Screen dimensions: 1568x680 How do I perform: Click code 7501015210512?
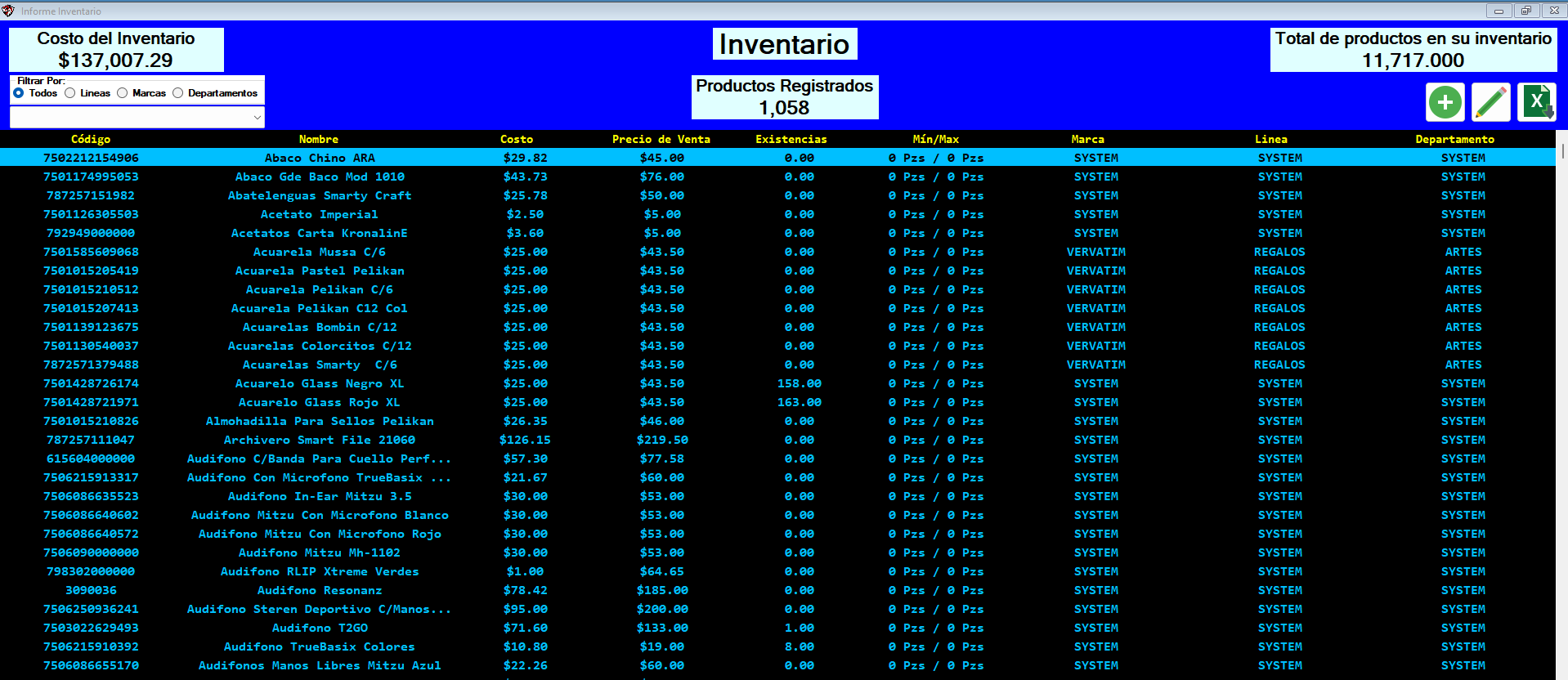(91, 289)
